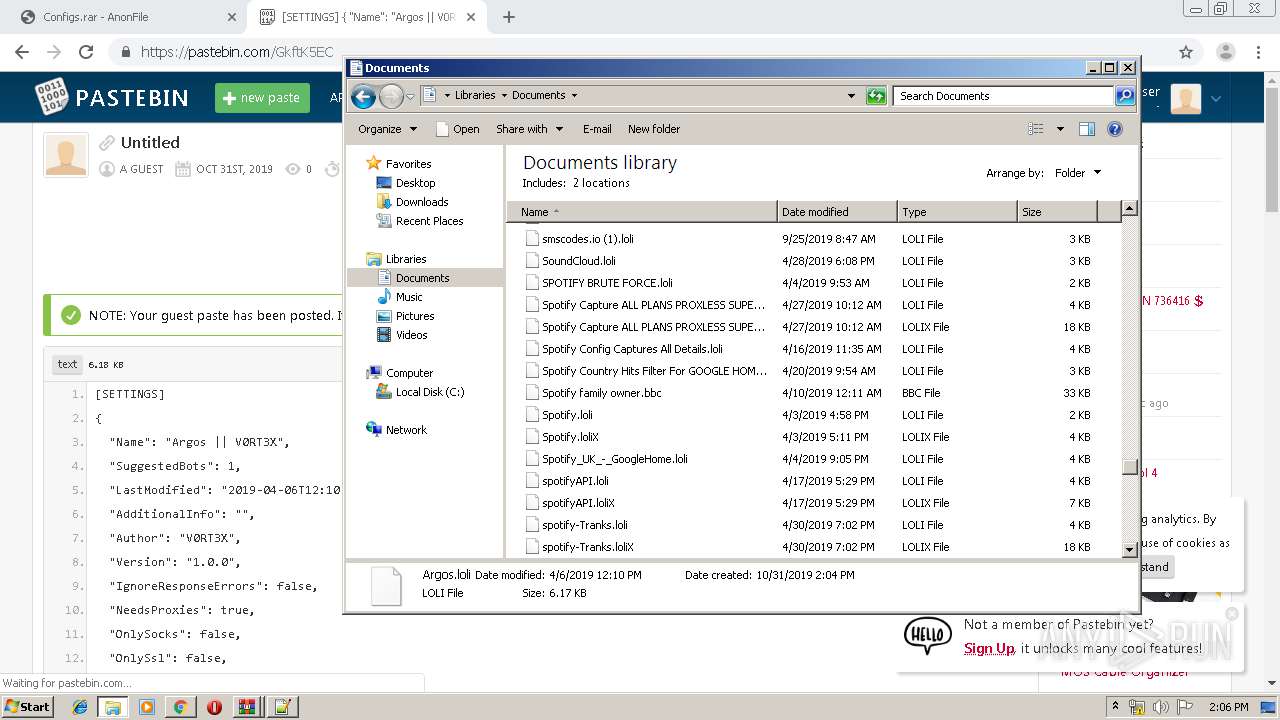
Task: Open the 2 locations link
Action: pos(601,183)
